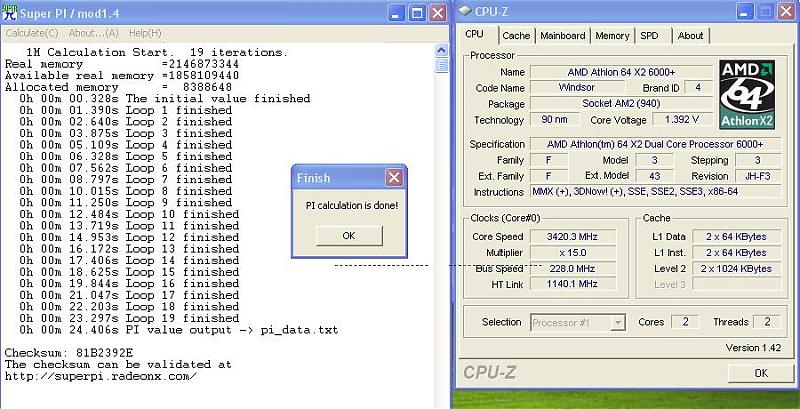This screenshot has width=800, height=409.
Task: Close the Super PI window
Action: [x=438, y=13]
